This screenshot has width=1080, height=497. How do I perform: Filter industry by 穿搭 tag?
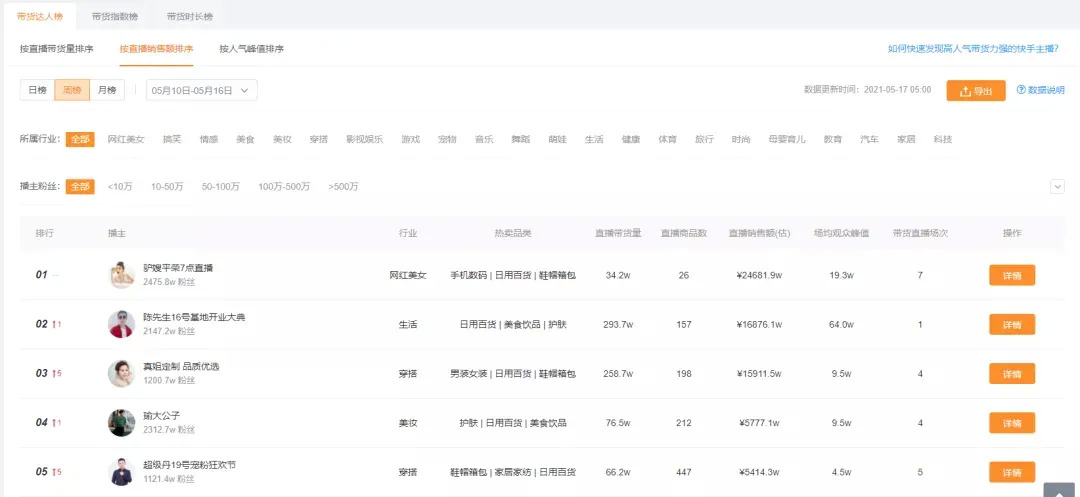click(319, 139)
